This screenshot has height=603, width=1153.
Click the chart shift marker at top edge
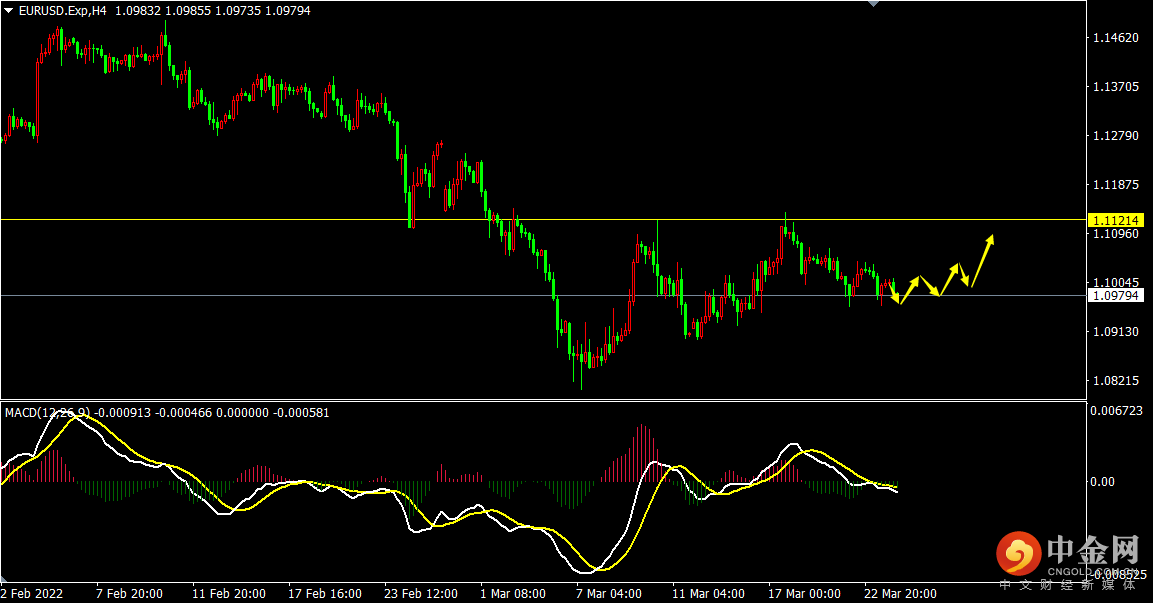(873, 4)
